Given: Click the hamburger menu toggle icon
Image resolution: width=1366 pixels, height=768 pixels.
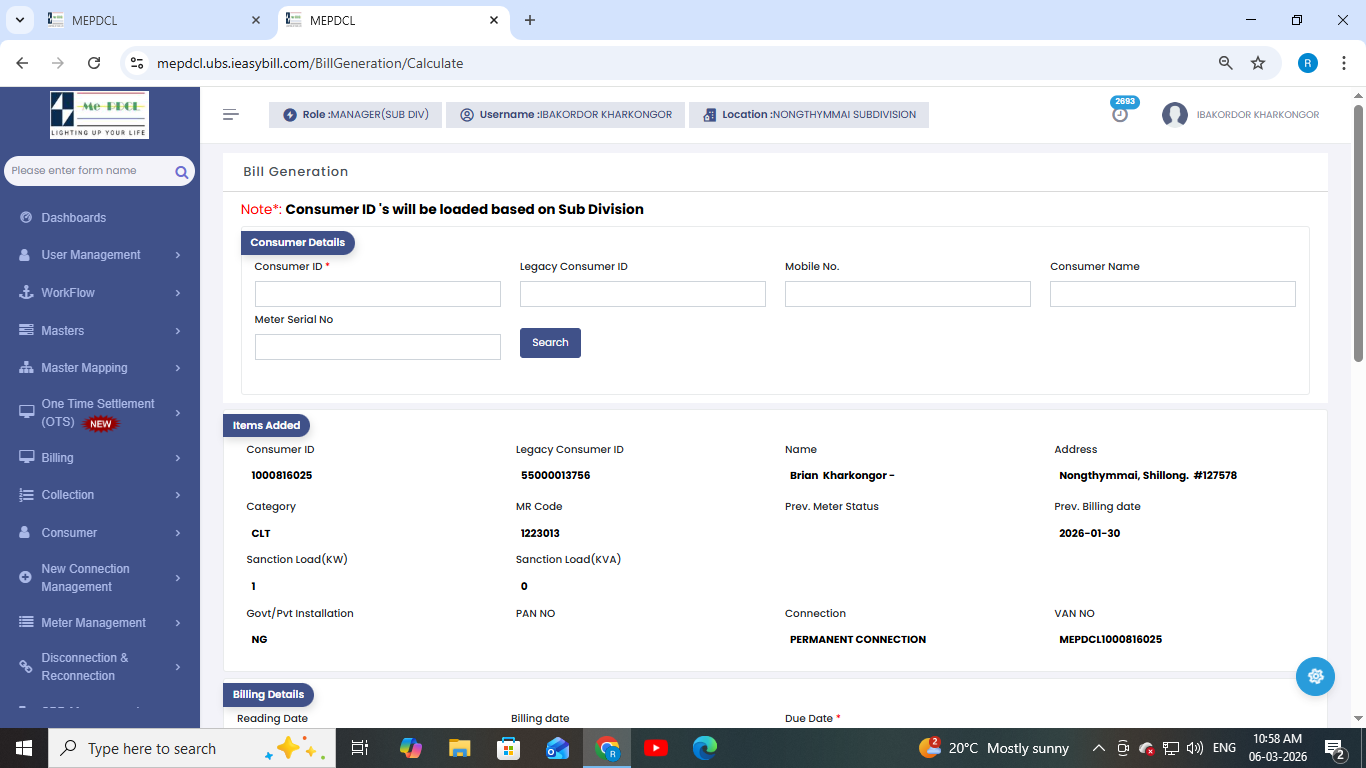Looking at the screenshot, I should pyautogui.click(x=231, y=115).
